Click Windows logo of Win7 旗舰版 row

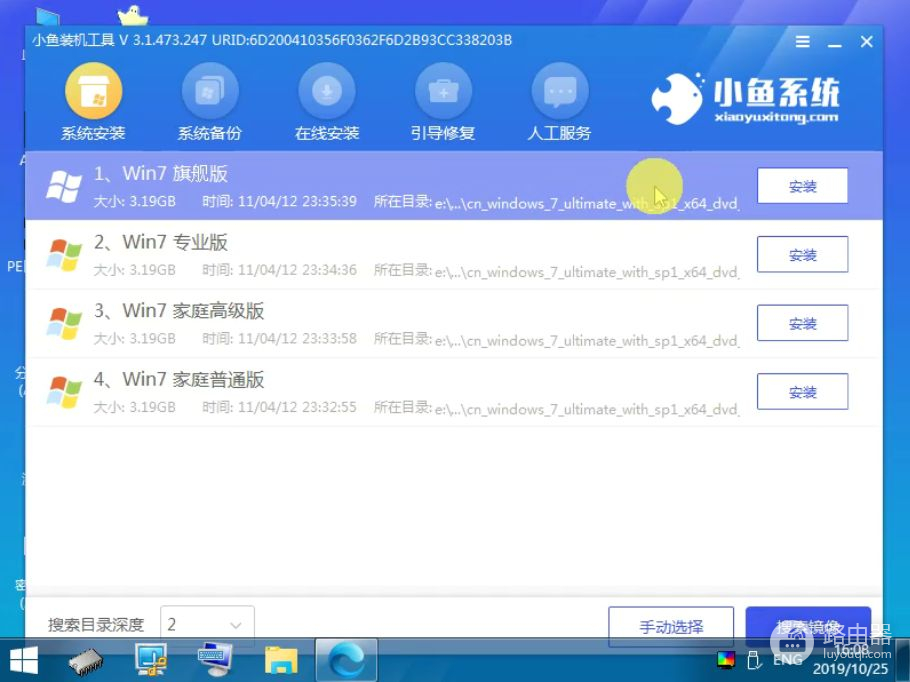coord(64,186)
